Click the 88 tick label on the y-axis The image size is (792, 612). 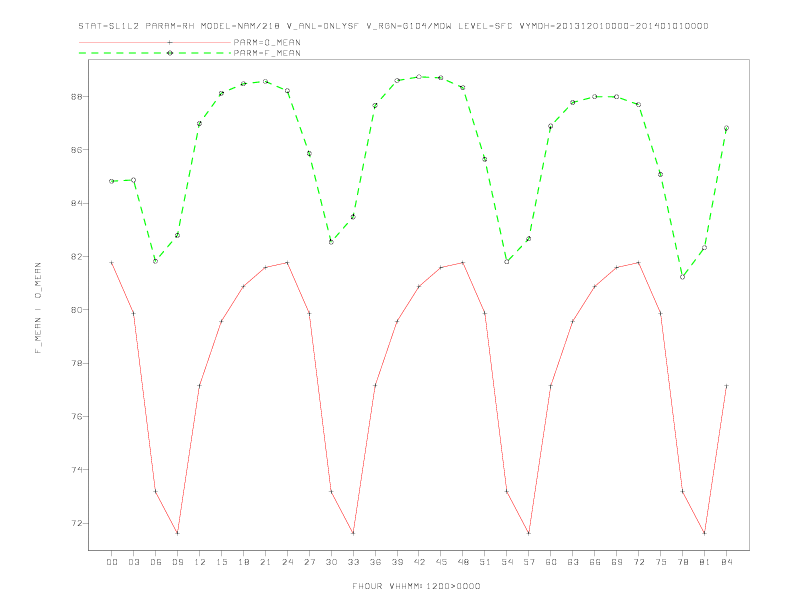click(76, 96)
